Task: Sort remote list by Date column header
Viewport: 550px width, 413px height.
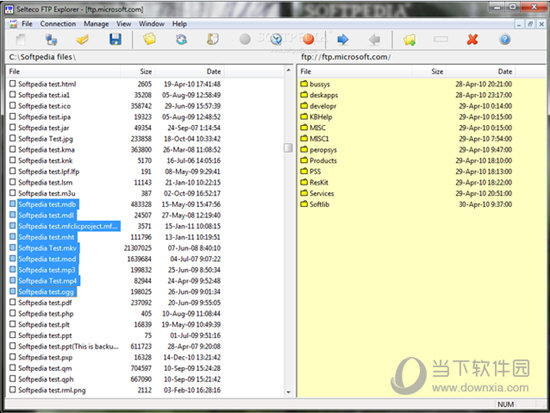Action: tap(481, 72)
